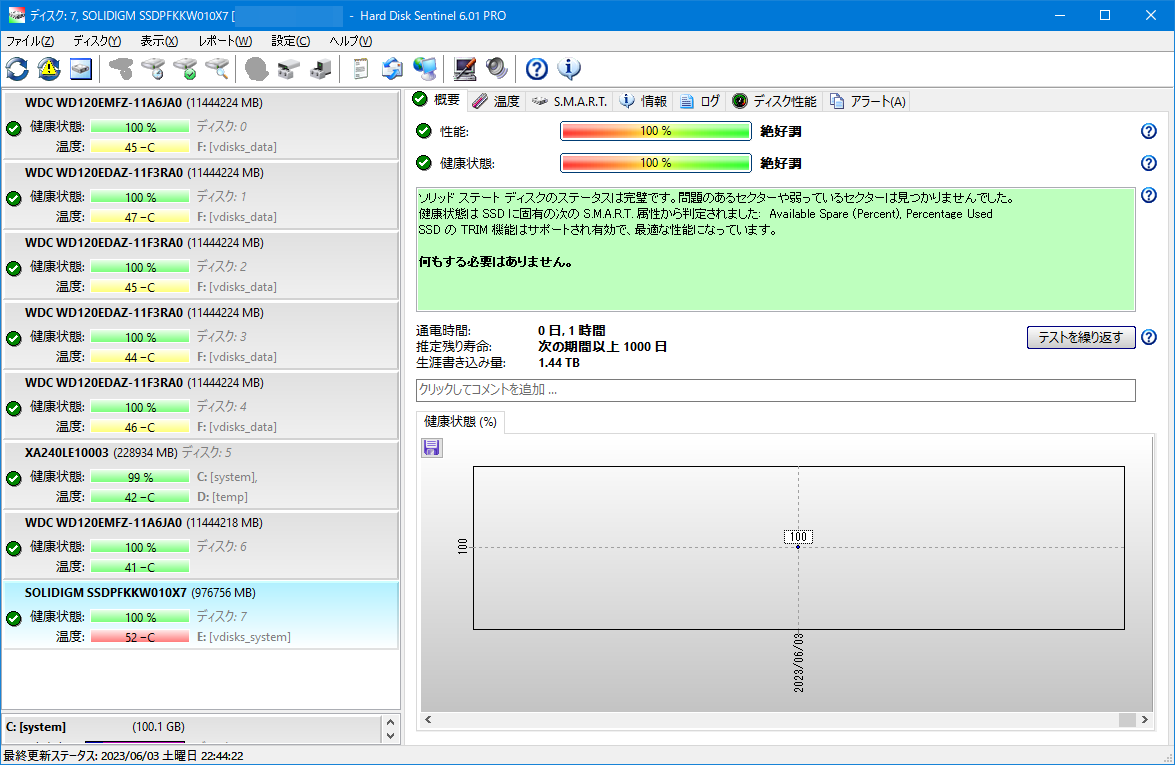The image size is (1175, 765).
Task: Open the ヘルプ menu
Action: click(351, 40)
